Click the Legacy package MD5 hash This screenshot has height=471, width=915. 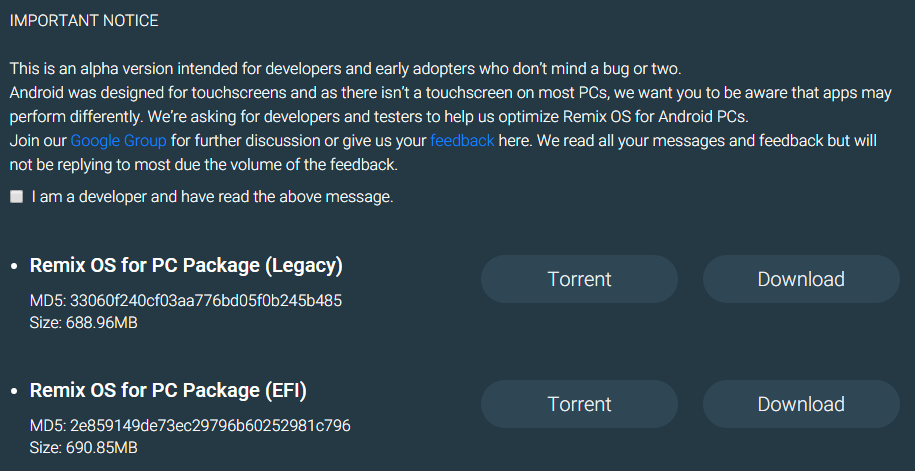(187, 300)
